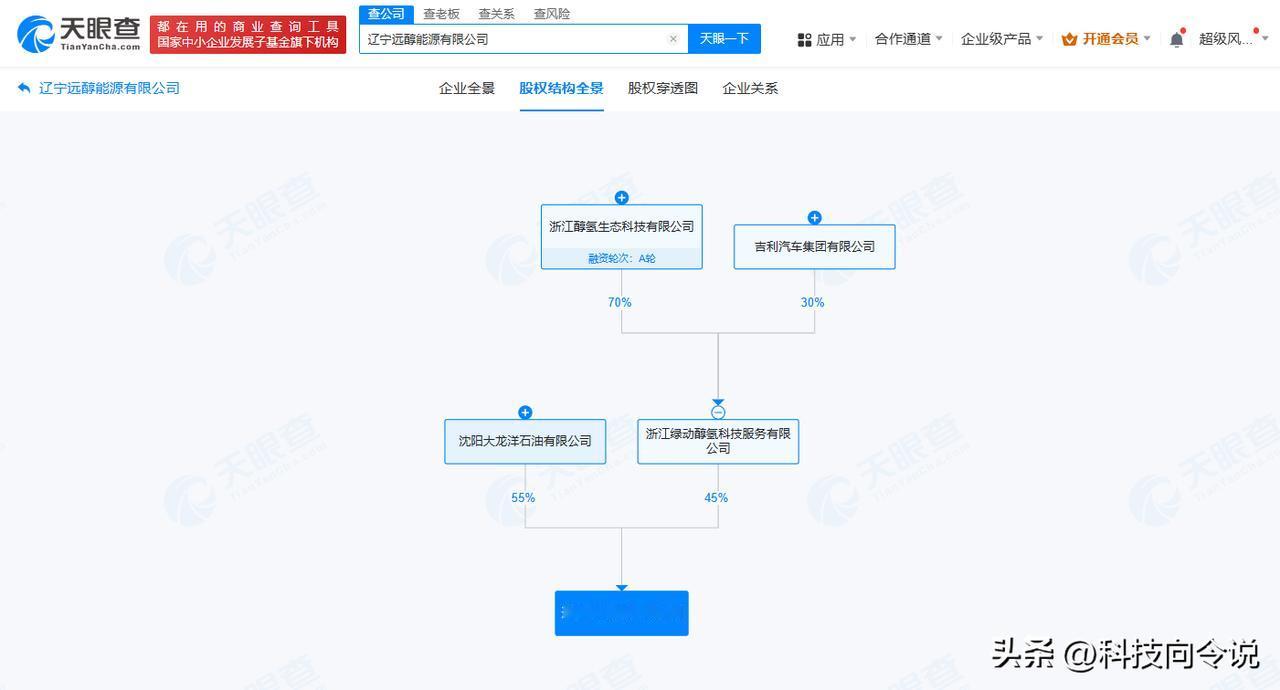Go back via the arrow beside 辽宁远醇能源有限公司

click(24, 88)
